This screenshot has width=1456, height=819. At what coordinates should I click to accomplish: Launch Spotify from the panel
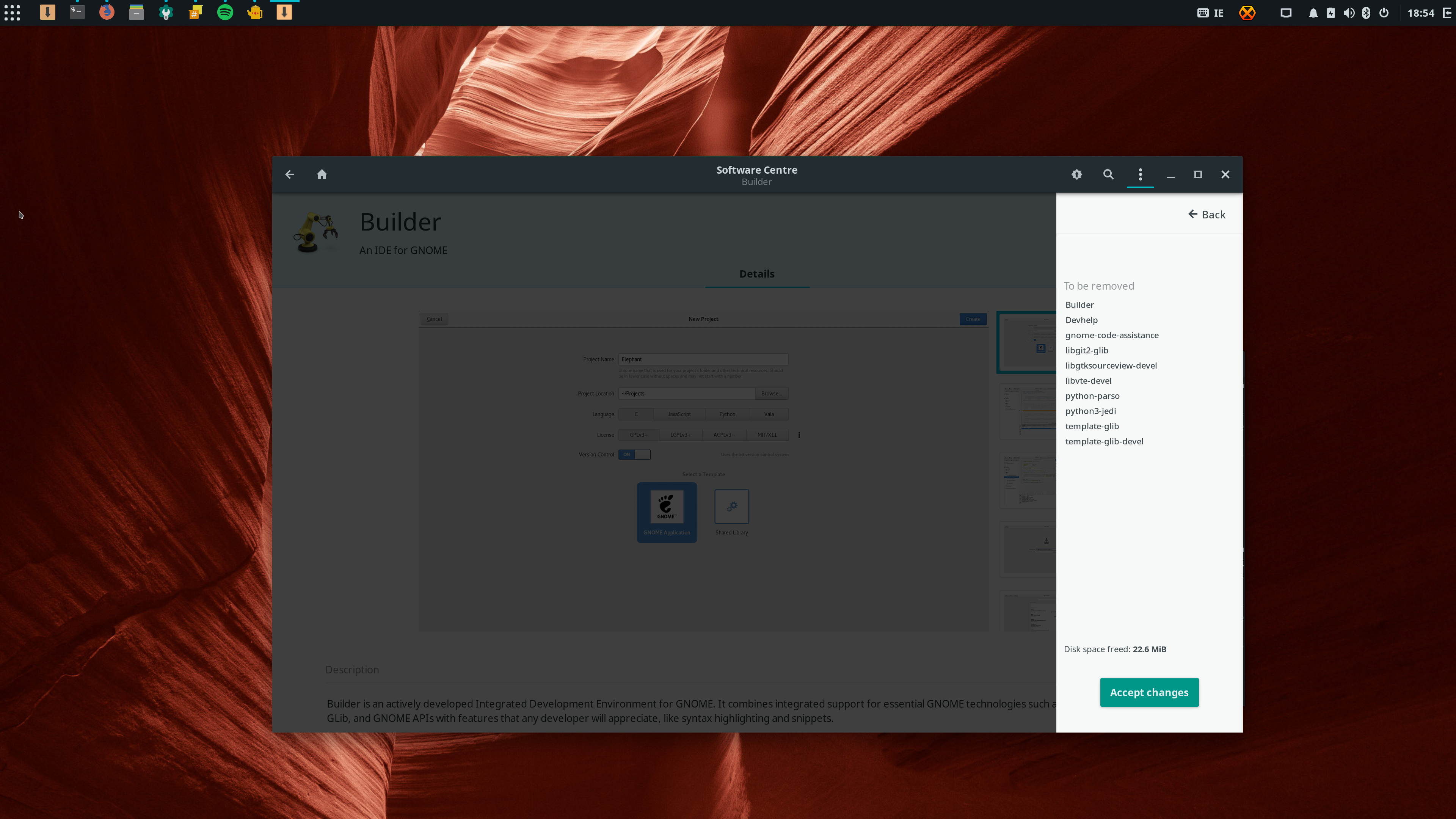point(225,13)
